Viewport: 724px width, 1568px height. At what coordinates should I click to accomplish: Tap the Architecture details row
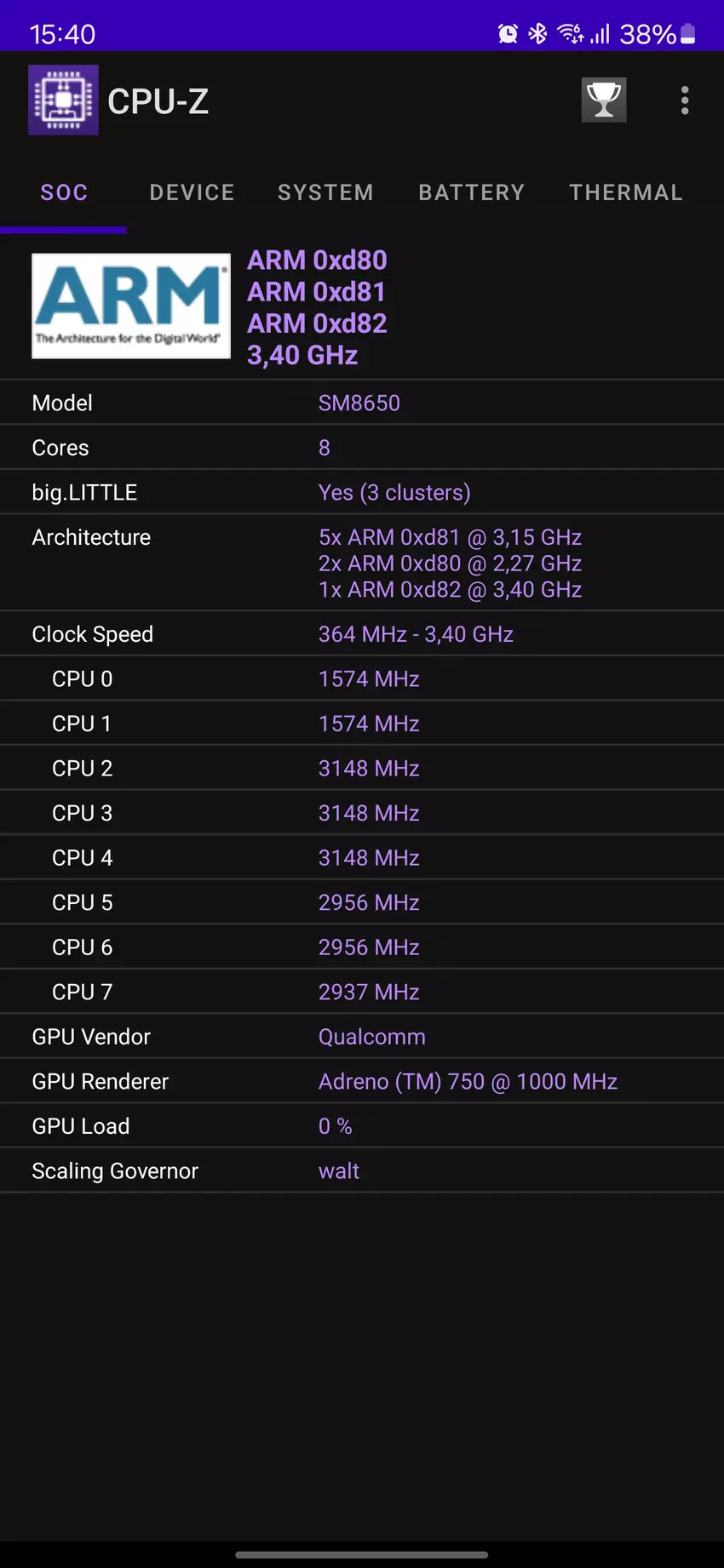(362, 563)
